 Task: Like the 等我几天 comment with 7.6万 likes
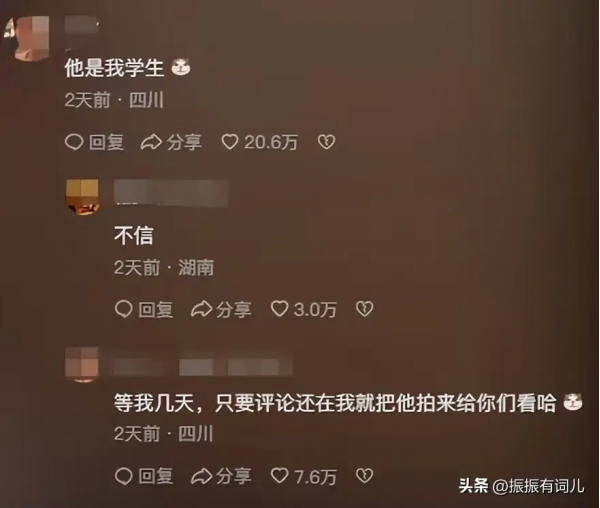coord(279,475)
